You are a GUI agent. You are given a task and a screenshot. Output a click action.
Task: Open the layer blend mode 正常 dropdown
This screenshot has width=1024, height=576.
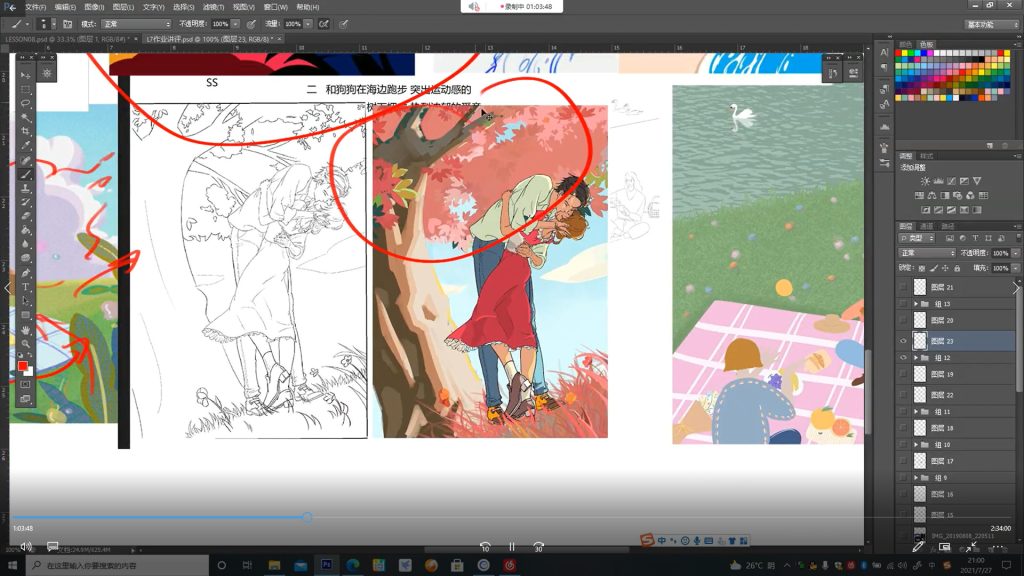pyautogui.click(x=927, y=253)
